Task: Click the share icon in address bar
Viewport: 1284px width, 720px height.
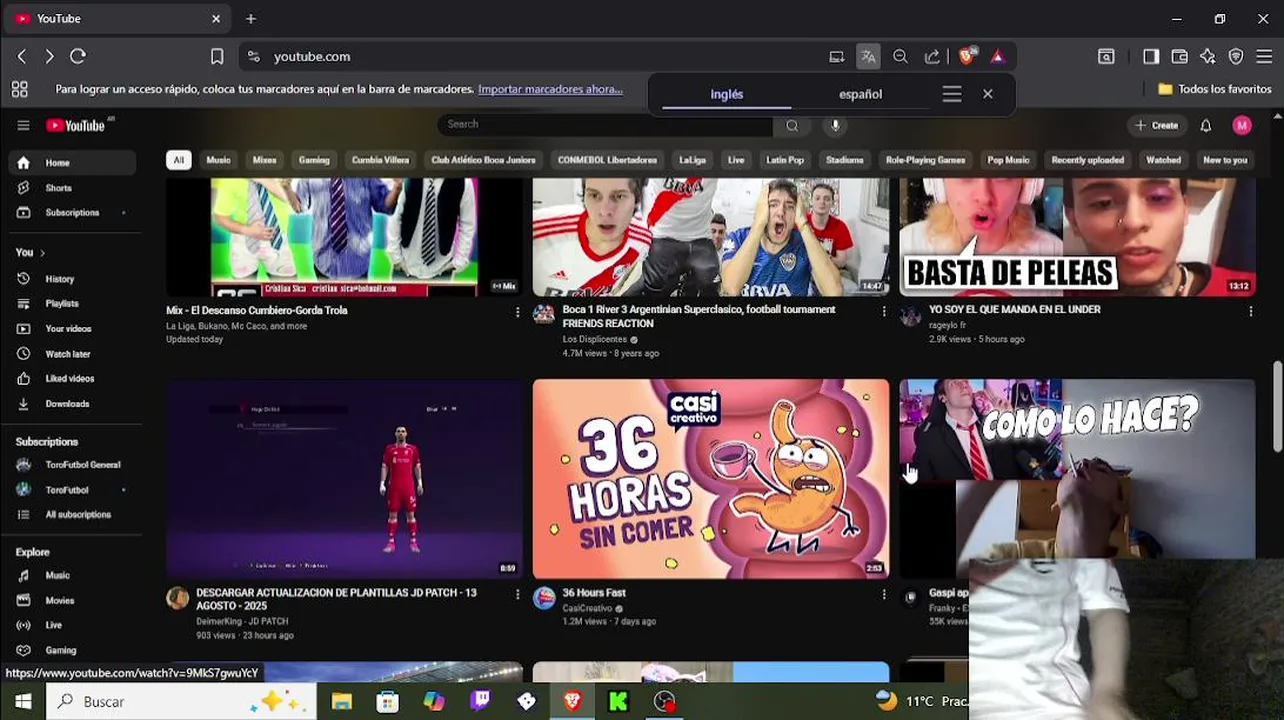Action: click(x=932, y=57)
